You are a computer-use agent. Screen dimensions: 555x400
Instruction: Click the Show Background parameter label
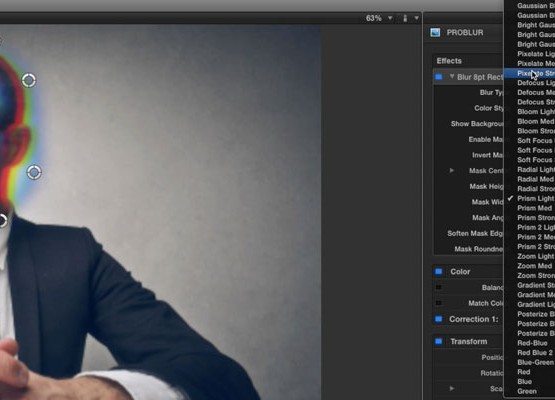tap(477, 124)
